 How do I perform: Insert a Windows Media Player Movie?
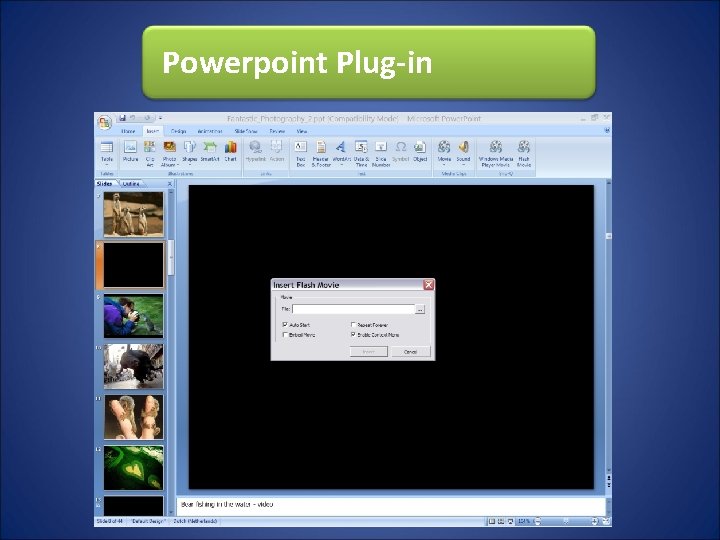tap(495, 153)
